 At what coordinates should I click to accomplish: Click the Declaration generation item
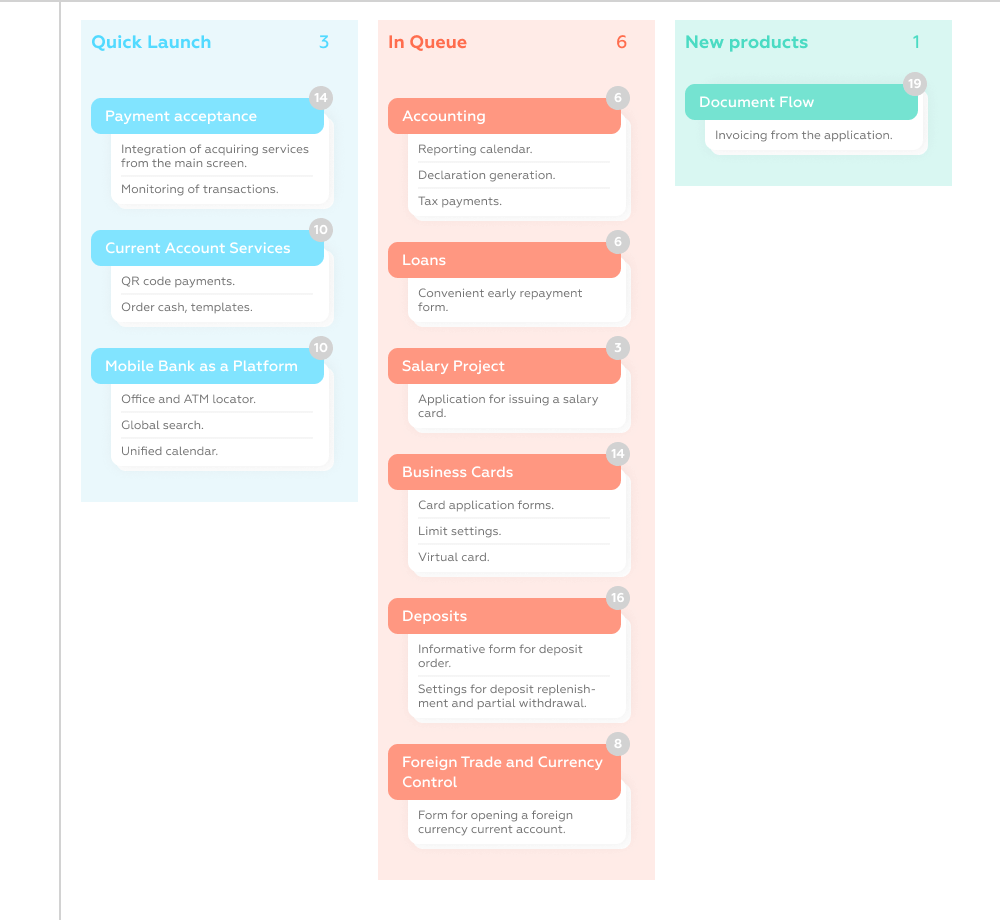pos(486,175)
